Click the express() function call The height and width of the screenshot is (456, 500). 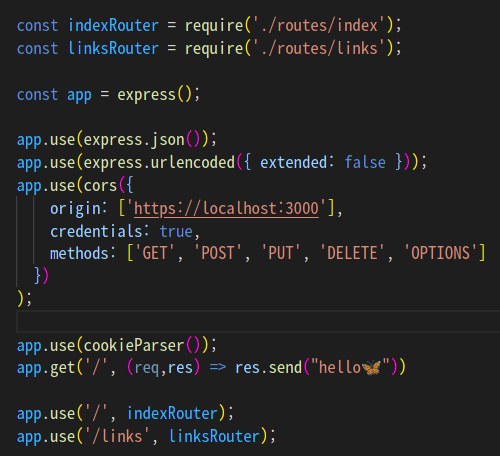(x=154, y=95)
